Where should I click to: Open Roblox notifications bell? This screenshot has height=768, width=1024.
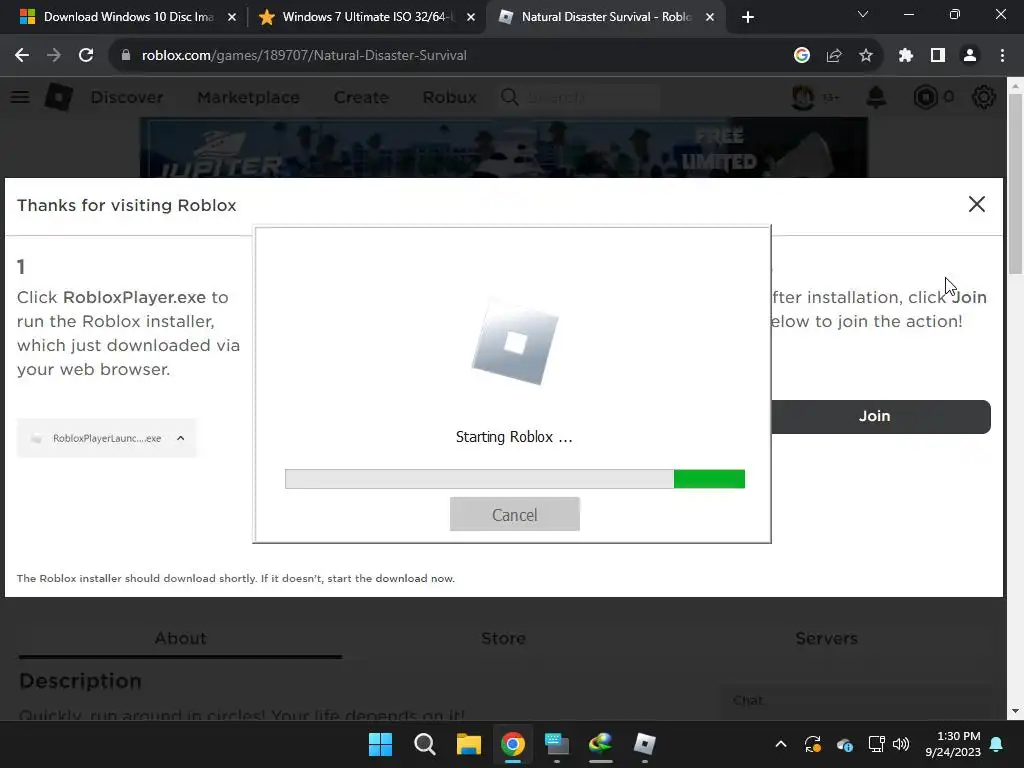(x=876, y=97)
